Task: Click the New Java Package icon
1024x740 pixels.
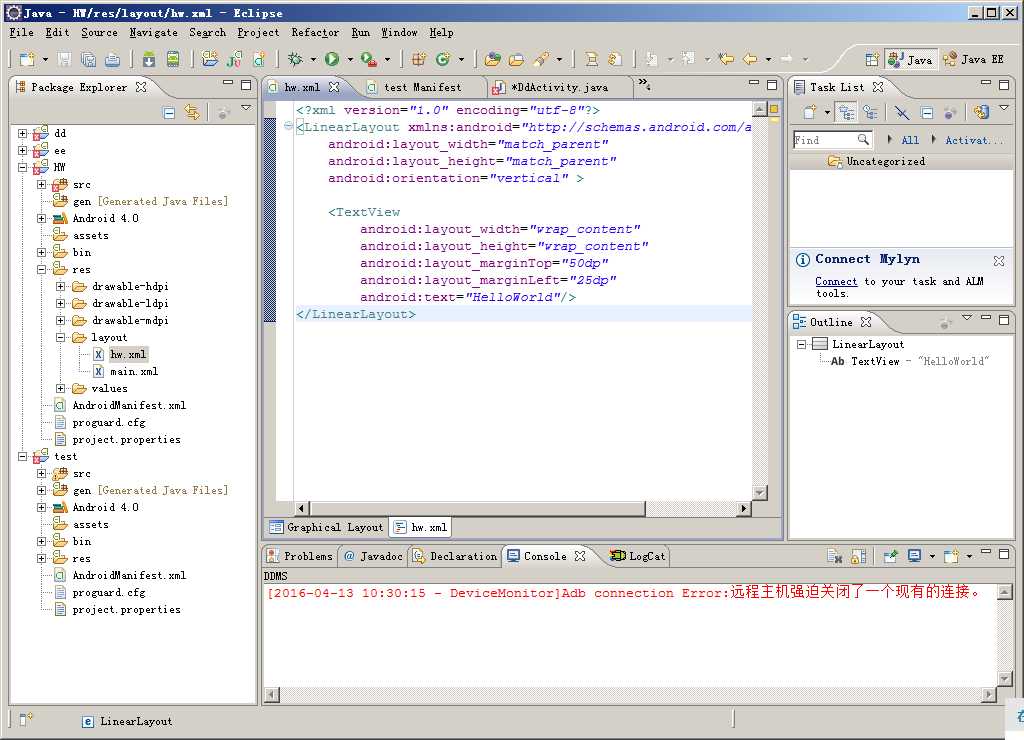Action: coord(419,59)
